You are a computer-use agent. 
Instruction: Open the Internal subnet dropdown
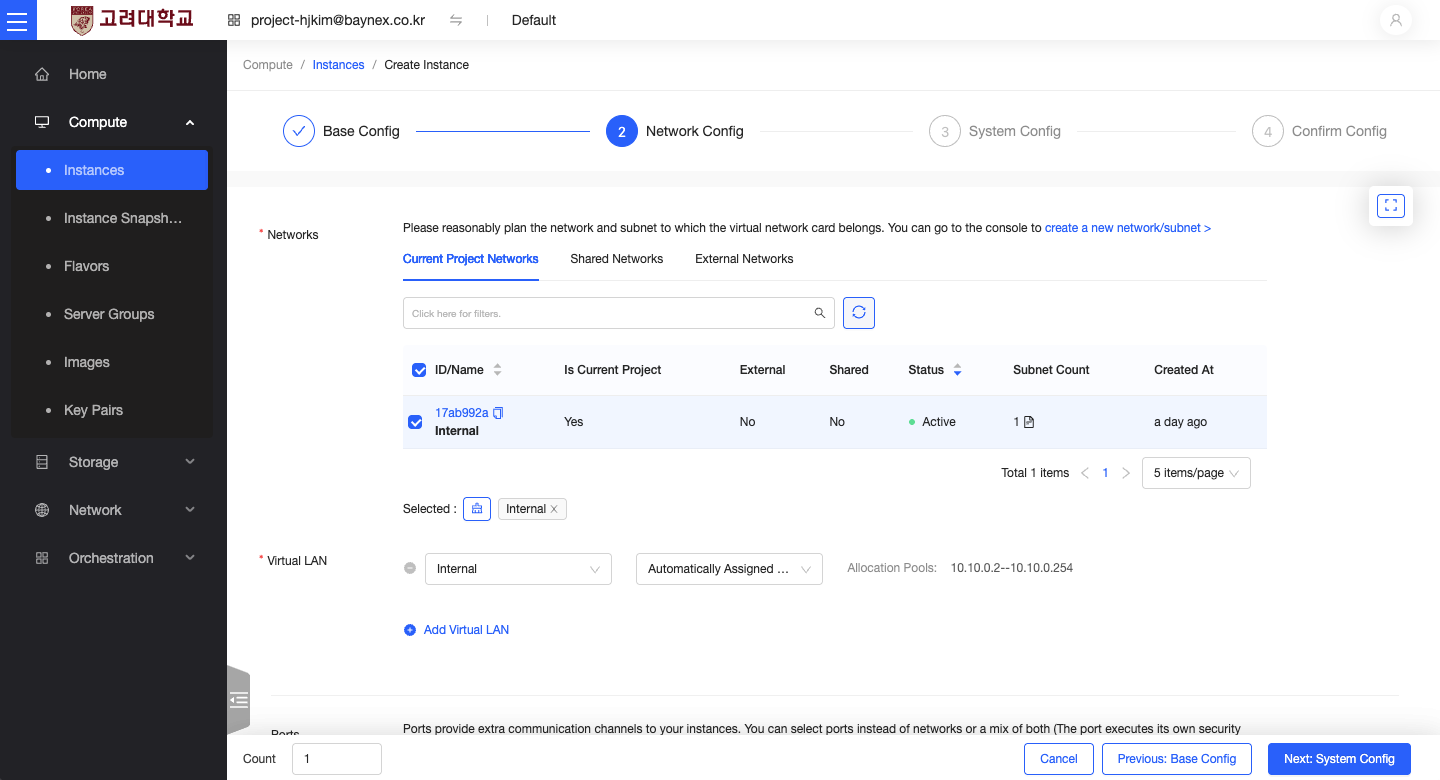tap(518, 569)
